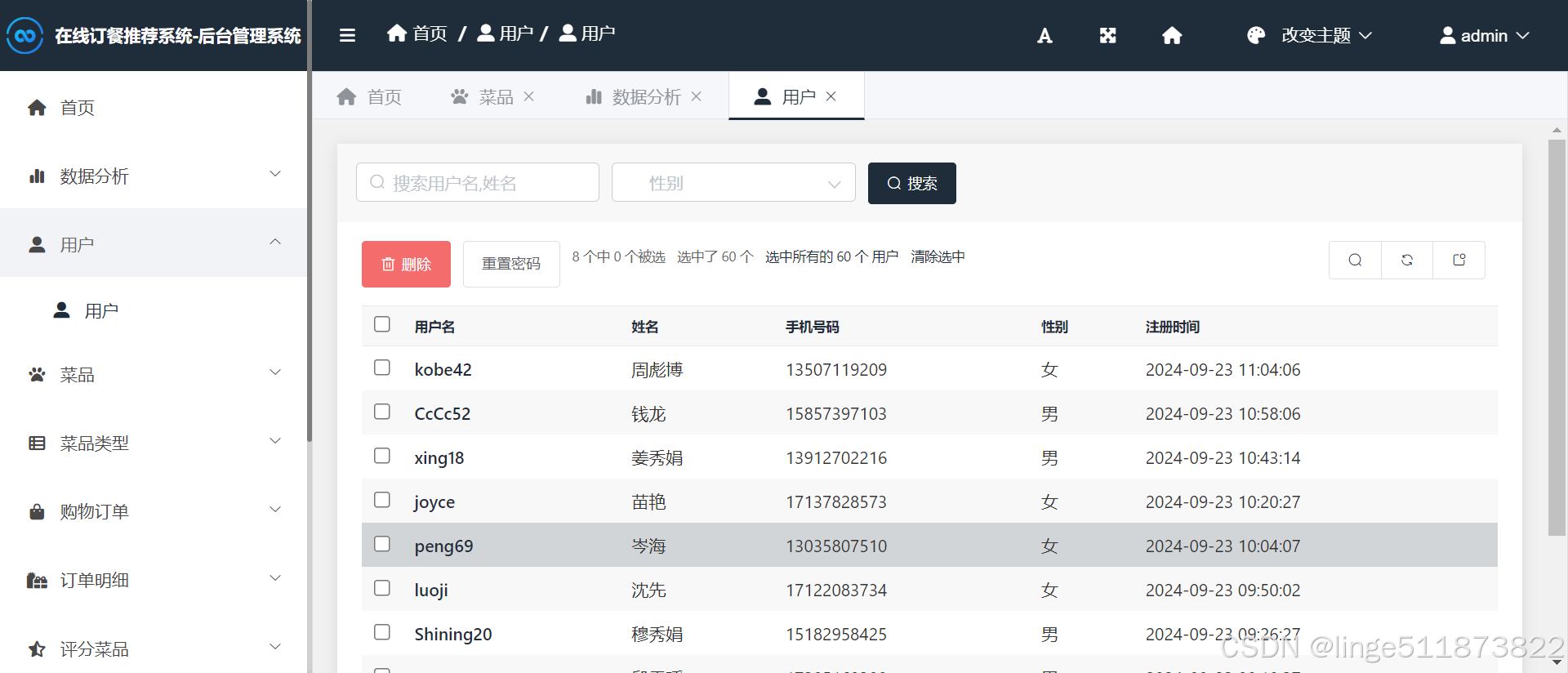Click the home icon in top header
The image size is (1568, 673).
pyautogui.click(x=1172, y=35)
